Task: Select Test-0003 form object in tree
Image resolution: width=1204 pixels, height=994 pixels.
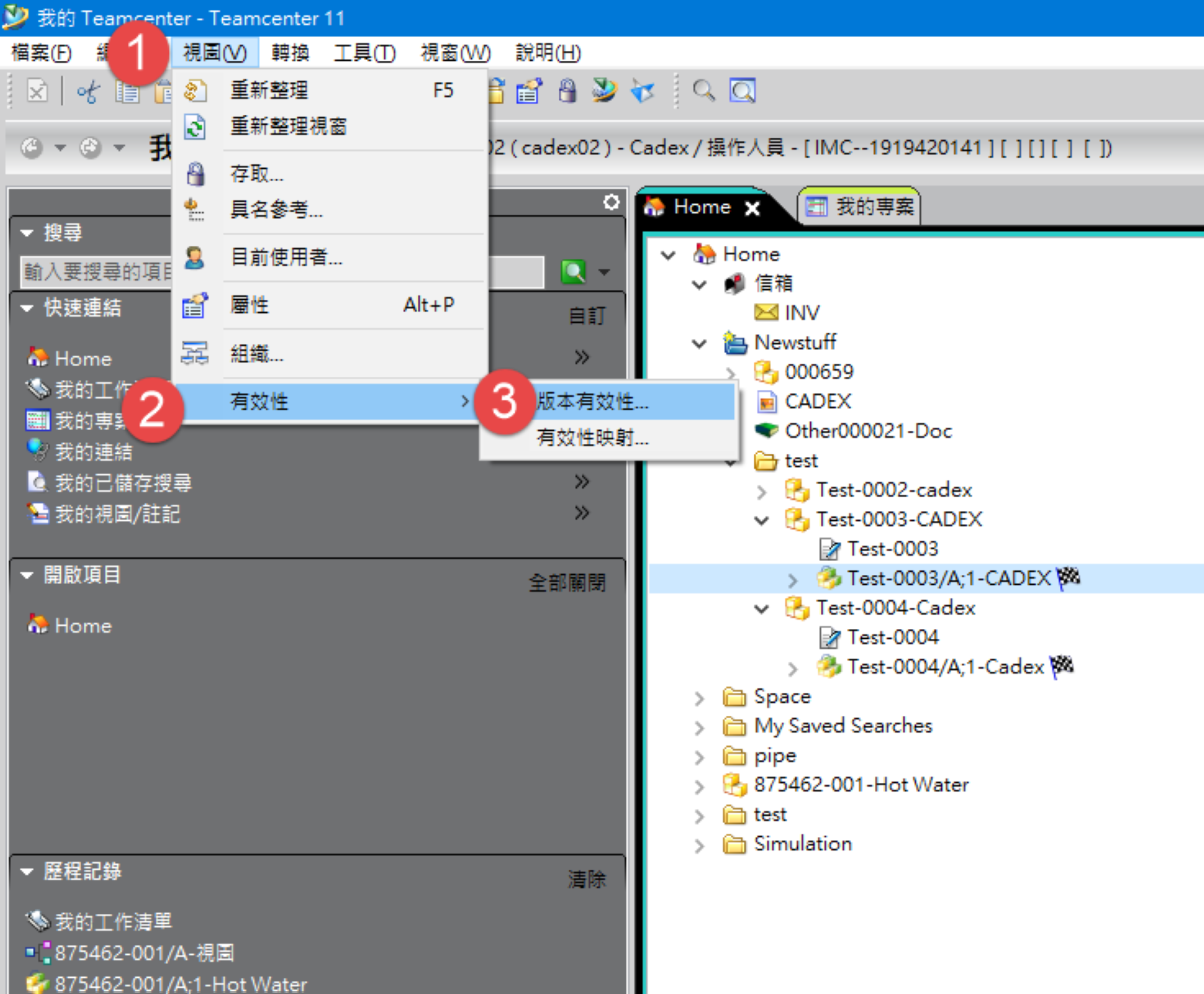Action: point(879,549)
